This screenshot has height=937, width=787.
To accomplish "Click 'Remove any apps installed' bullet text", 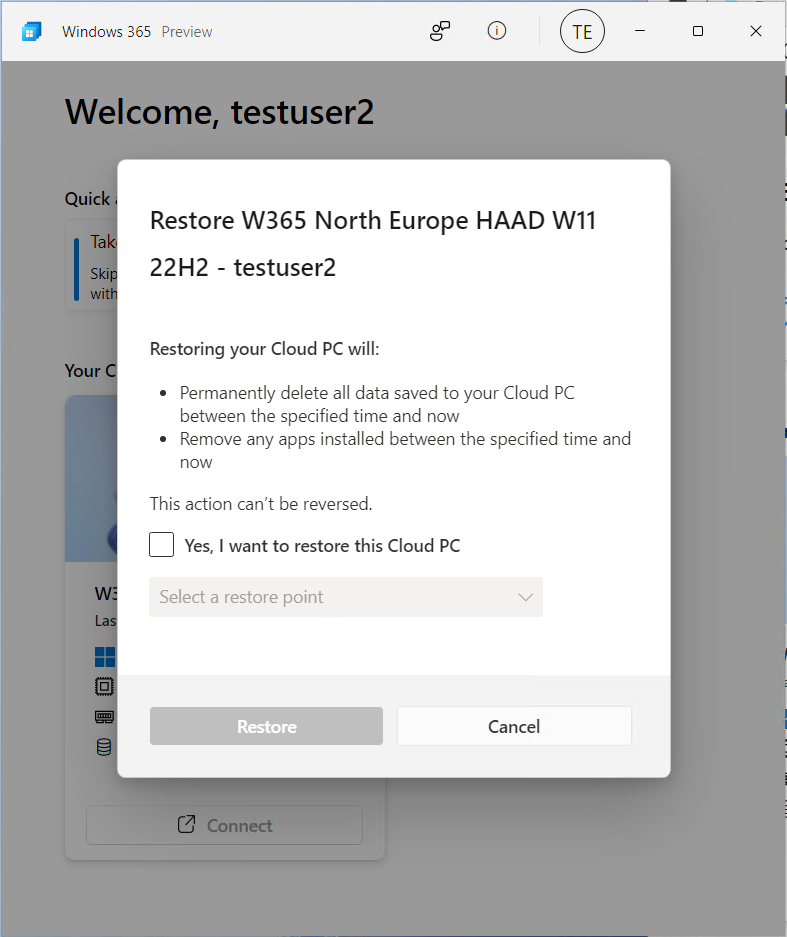I will [405, 450].
